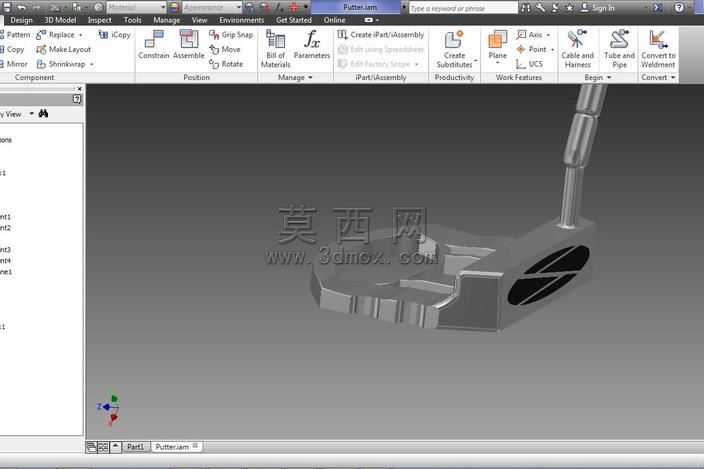Click the Shrinkwrap tool

(x=61, y=64)
